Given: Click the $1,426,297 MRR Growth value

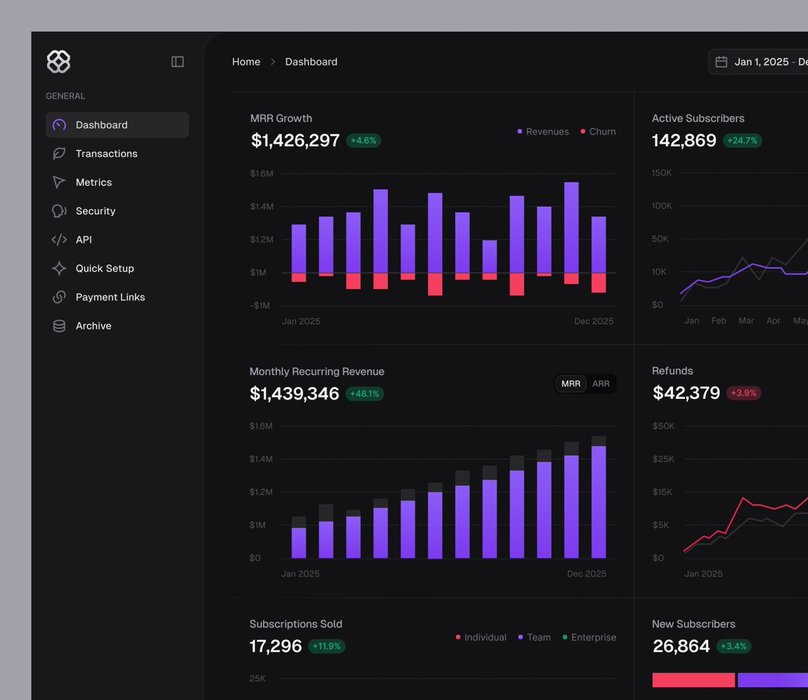Looking at the screenshot, I should (295, 140).
